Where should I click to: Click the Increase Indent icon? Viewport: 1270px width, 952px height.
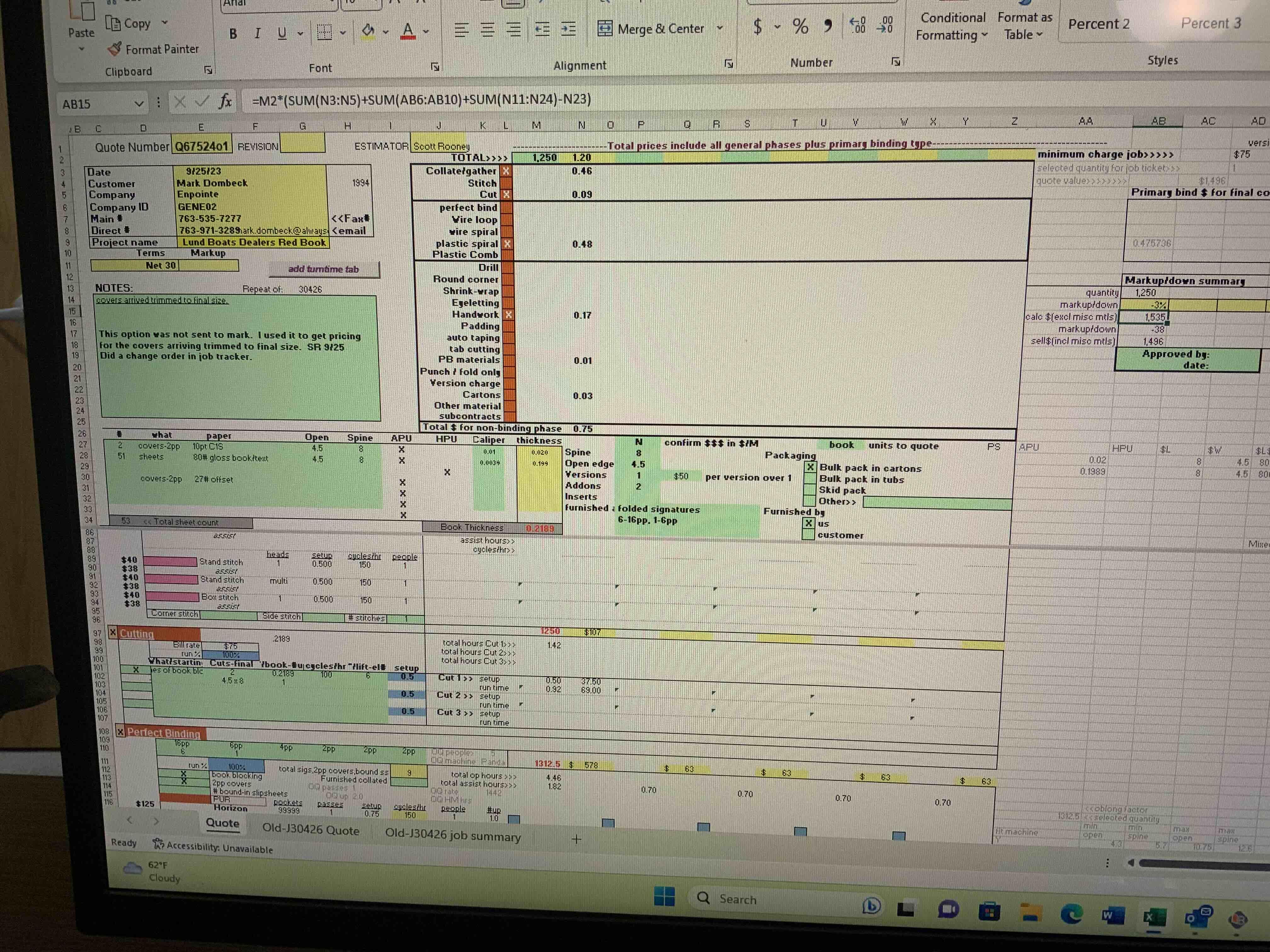pyautogui.click(x=569, y=29)
